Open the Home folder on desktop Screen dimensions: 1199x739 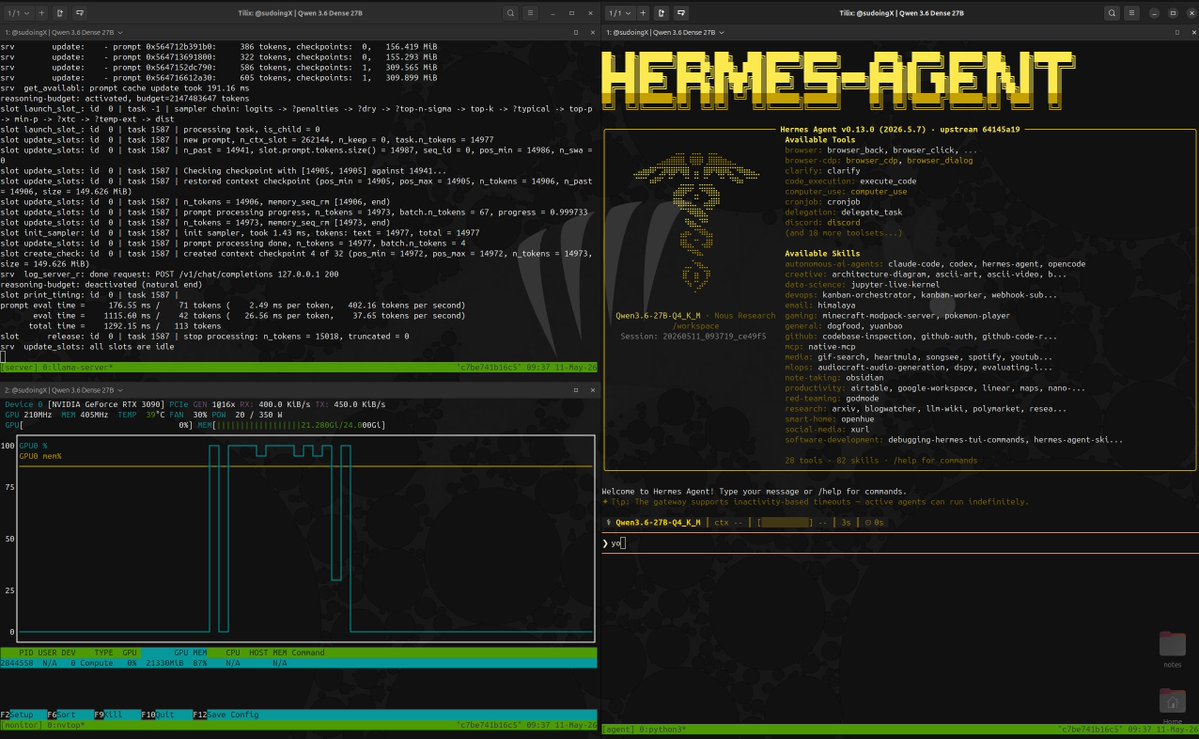(x=1172, y=705)
